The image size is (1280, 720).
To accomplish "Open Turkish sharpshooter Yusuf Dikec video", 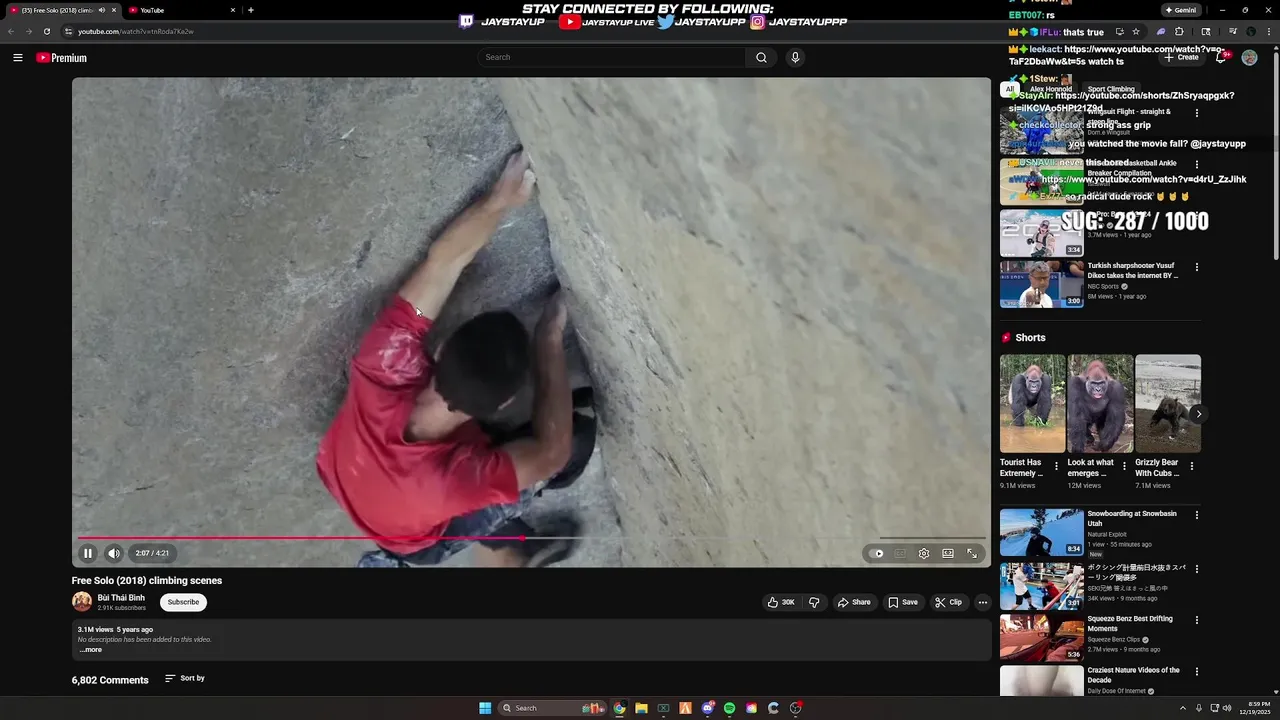I will click(1042, 284).
